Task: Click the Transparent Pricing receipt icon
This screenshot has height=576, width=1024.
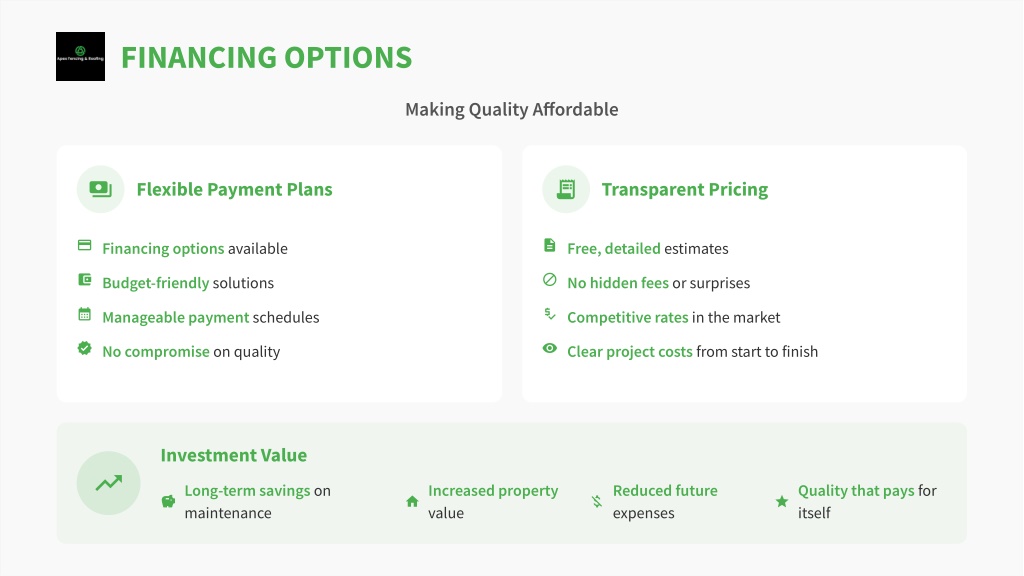Action: (x=566, y=189)
